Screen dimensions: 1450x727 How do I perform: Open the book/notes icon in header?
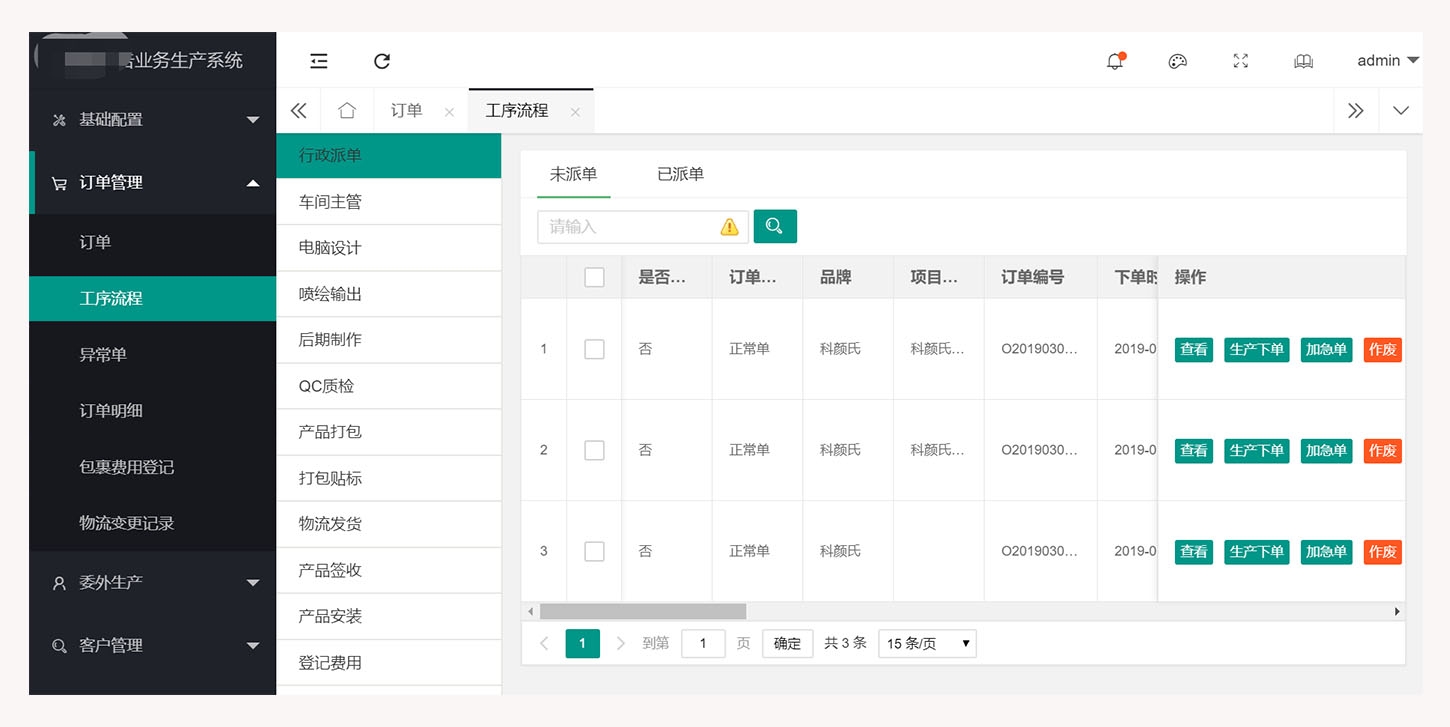point(1303,61)
